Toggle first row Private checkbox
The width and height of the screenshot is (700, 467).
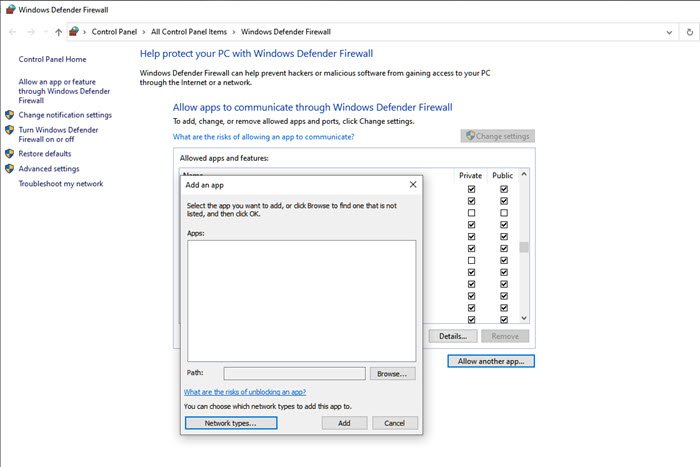point(471,189)
